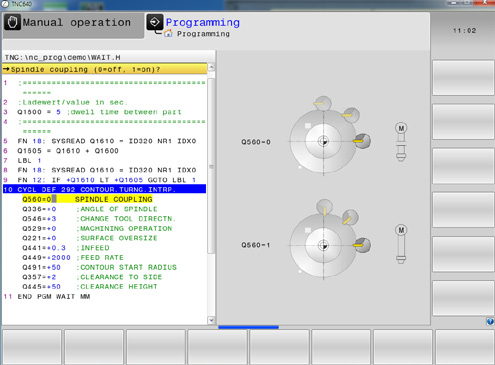The height and width of the screenshot is (365, 495).
Task: Click the blue soft-key row indicator bar
Action: [x=248, y=327]
